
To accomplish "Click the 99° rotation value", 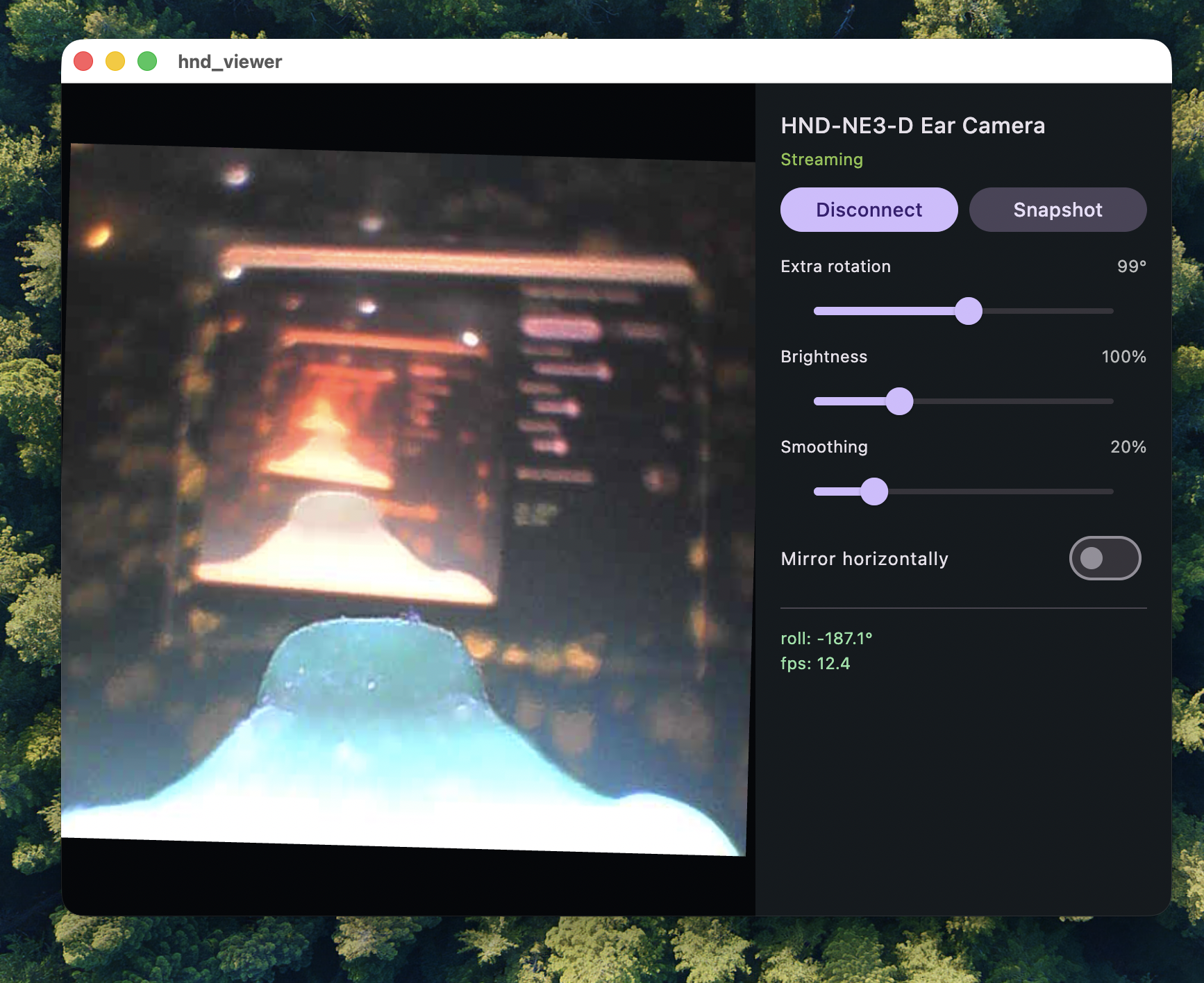I will click(x=1132, y=267).
